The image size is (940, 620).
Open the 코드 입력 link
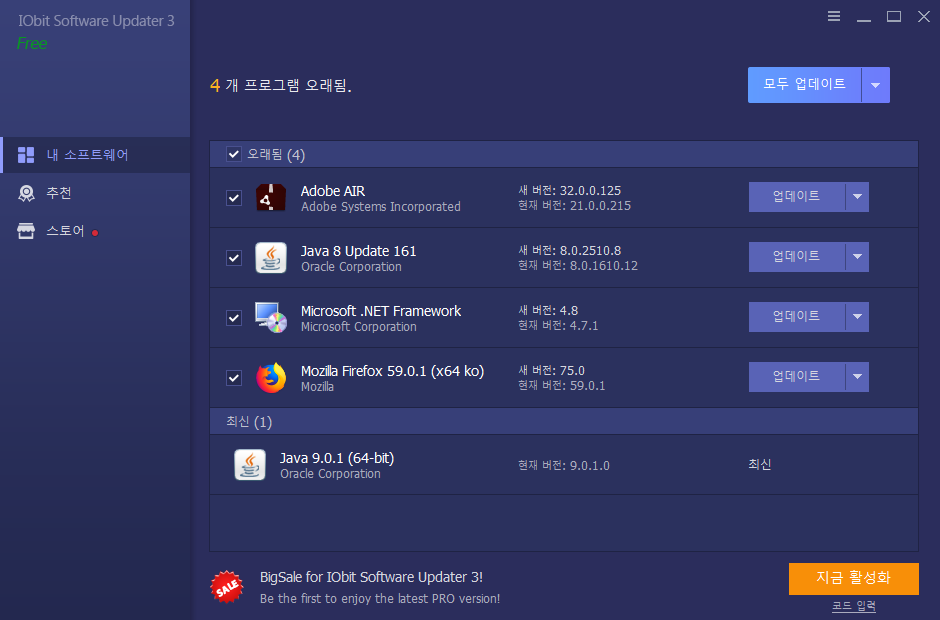pyautogui.click(x=854, y=606)
